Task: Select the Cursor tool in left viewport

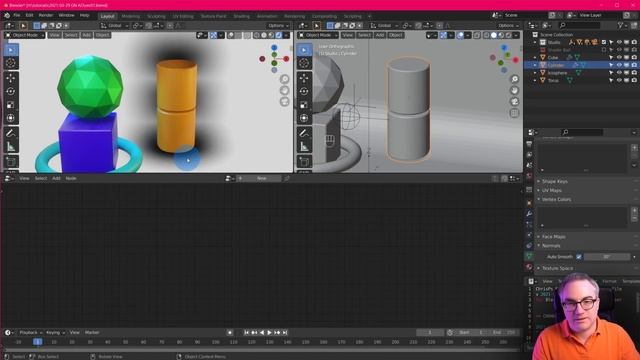Action: pos(11,63)
